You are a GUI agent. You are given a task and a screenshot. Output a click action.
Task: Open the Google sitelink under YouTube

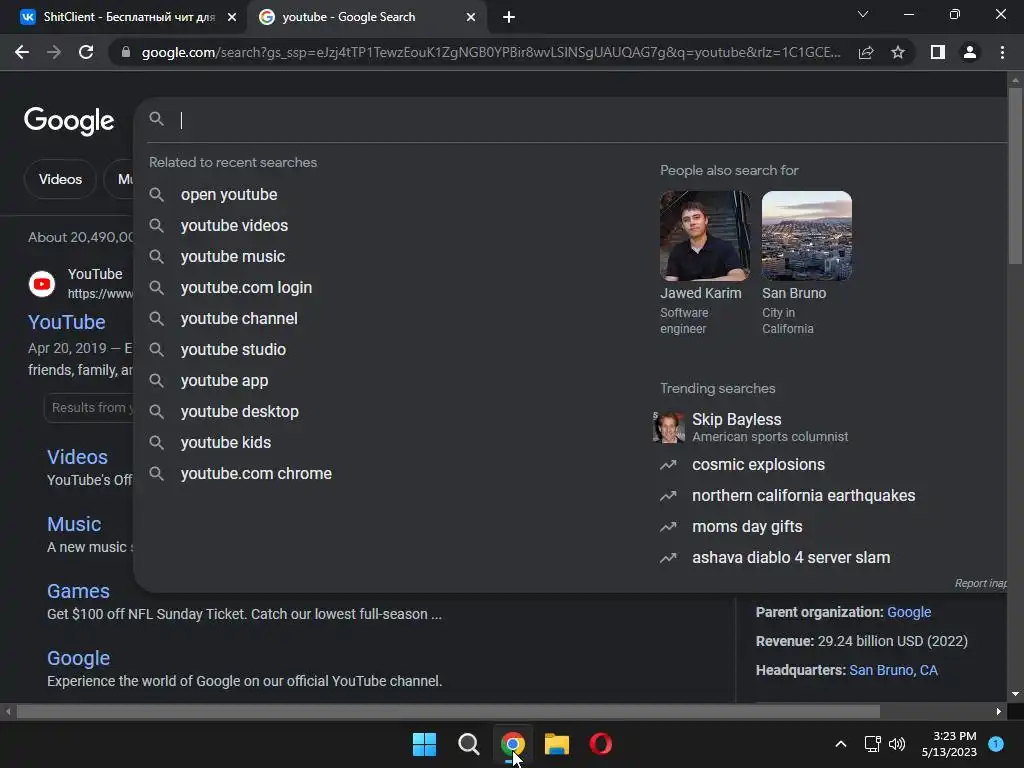(x=78, y=658)
